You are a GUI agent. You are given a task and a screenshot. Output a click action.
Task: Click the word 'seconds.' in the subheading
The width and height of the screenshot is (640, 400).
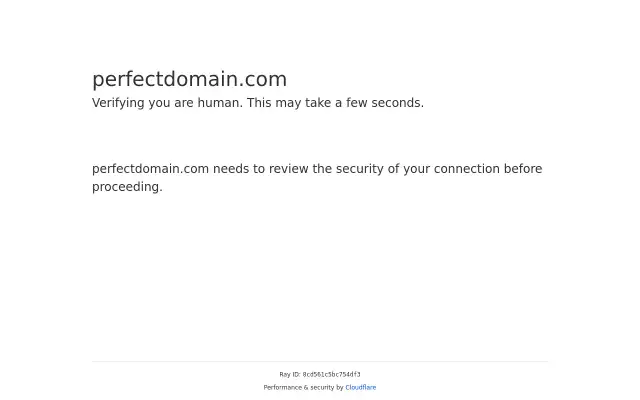click(398, 103)
